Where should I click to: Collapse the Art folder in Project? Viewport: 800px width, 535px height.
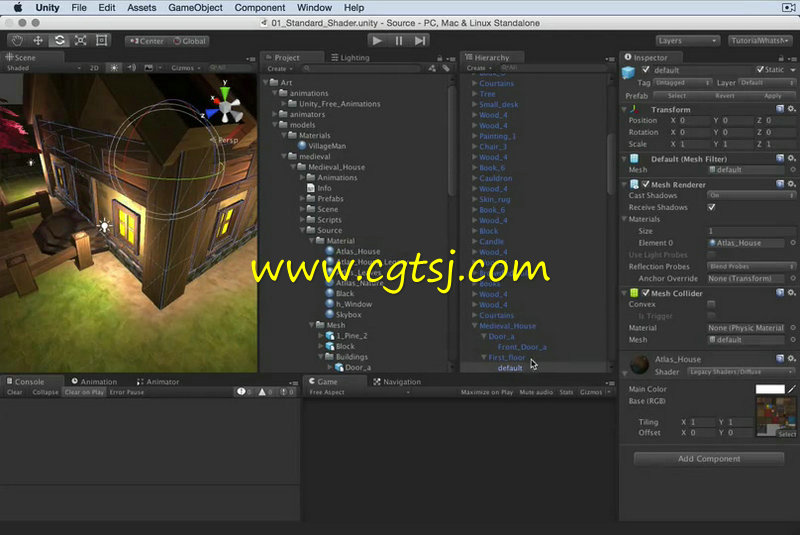(266, 82)
